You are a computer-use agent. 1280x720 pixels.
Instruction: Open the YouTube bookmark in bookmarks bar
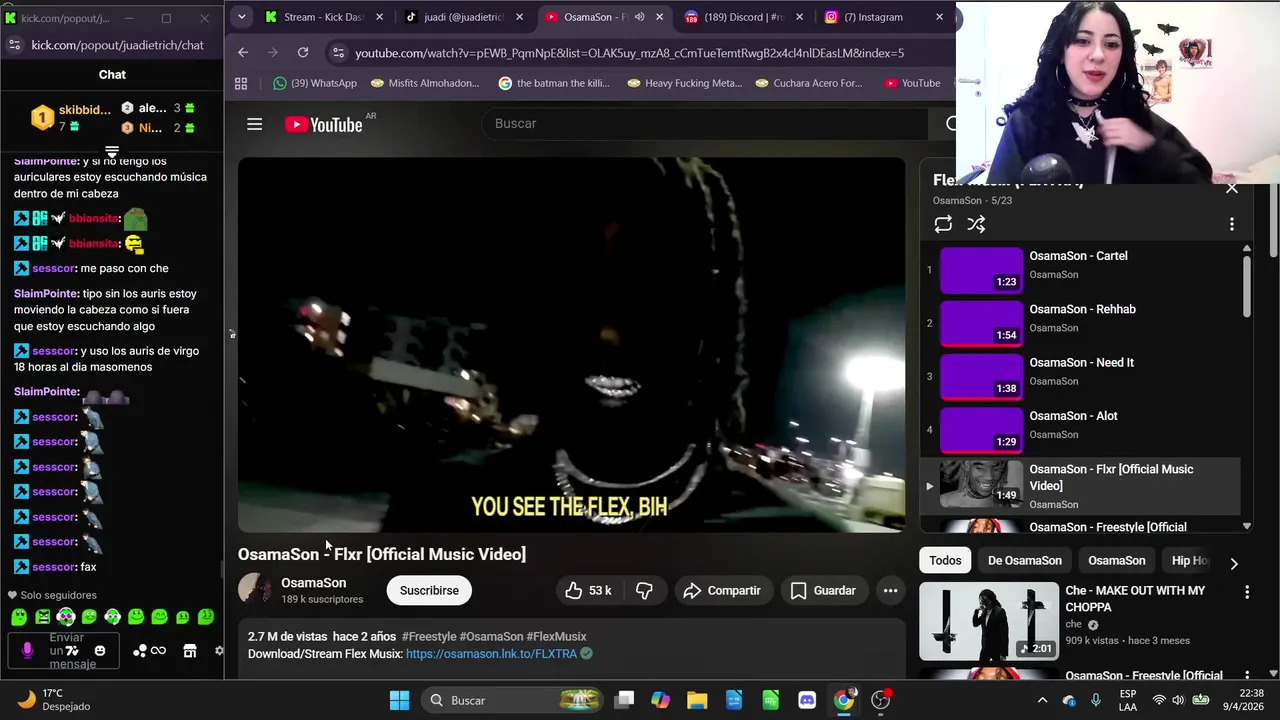(x=912, y=83)
